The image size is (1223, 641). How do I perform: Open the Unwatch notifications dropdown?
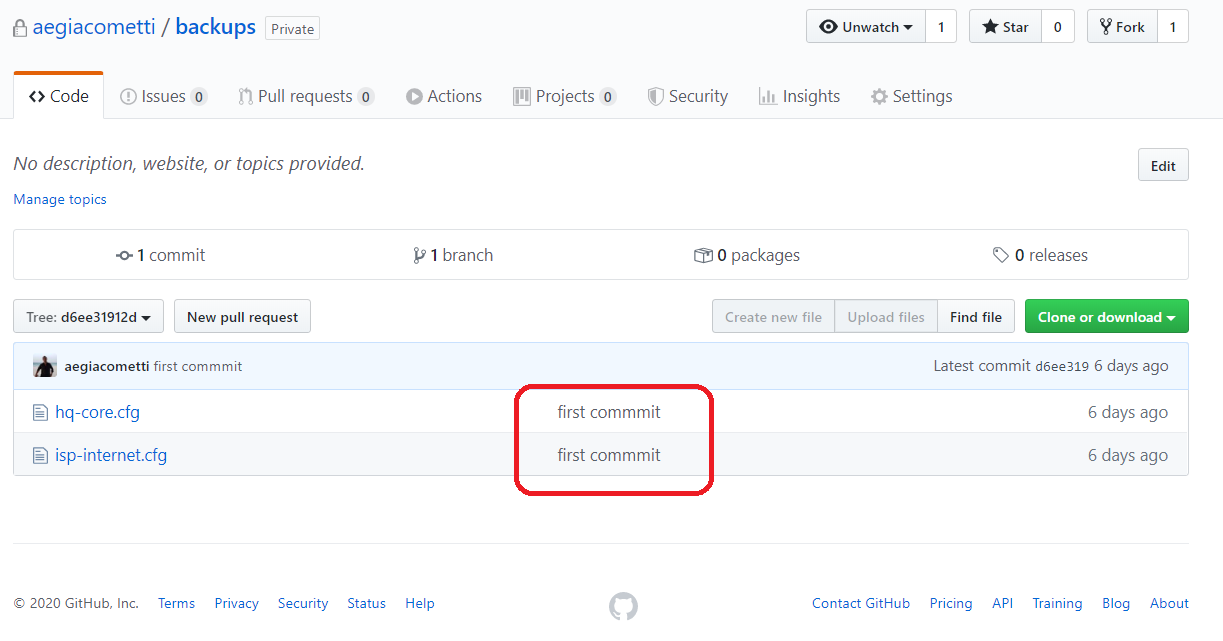point(866,27)
